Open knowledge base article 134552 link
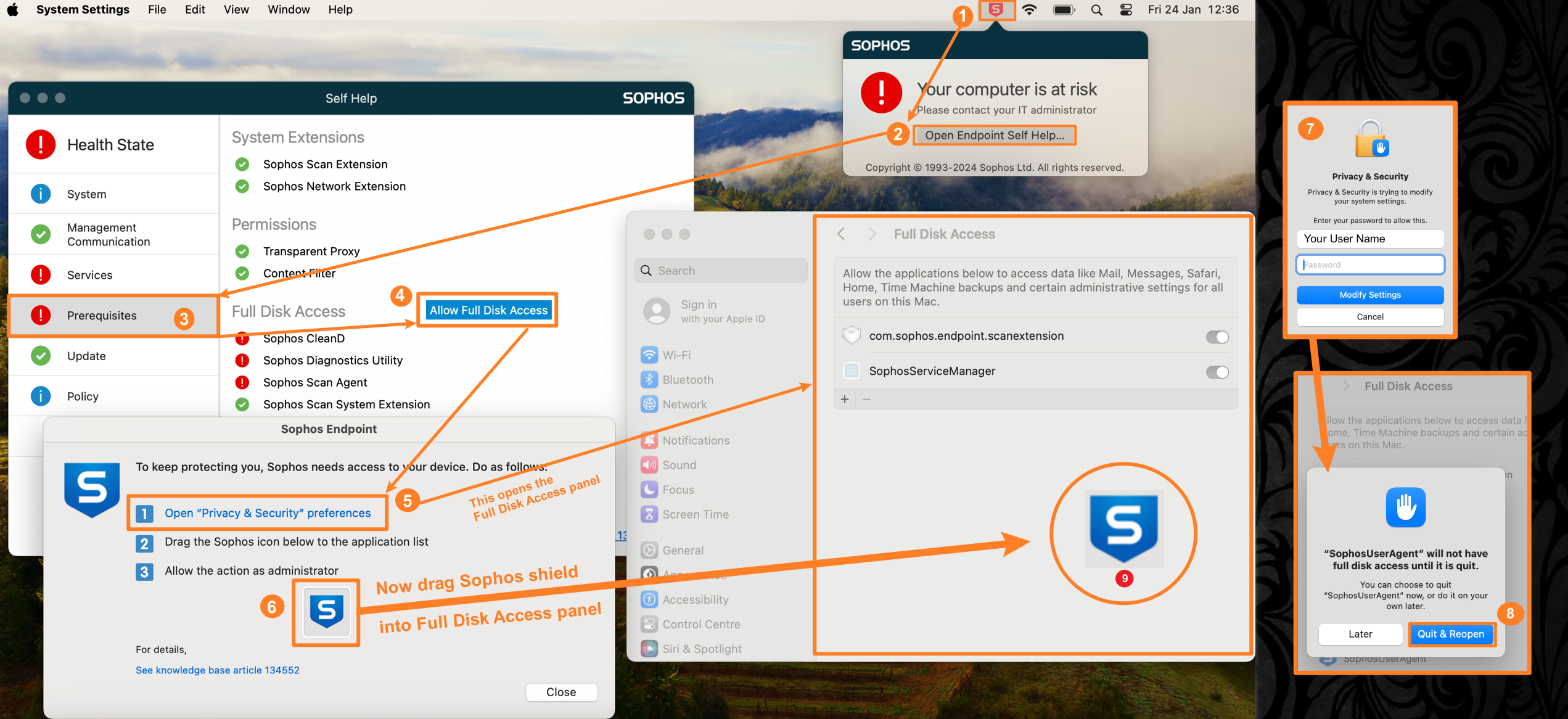1568x719 pixels. point(217,670)
